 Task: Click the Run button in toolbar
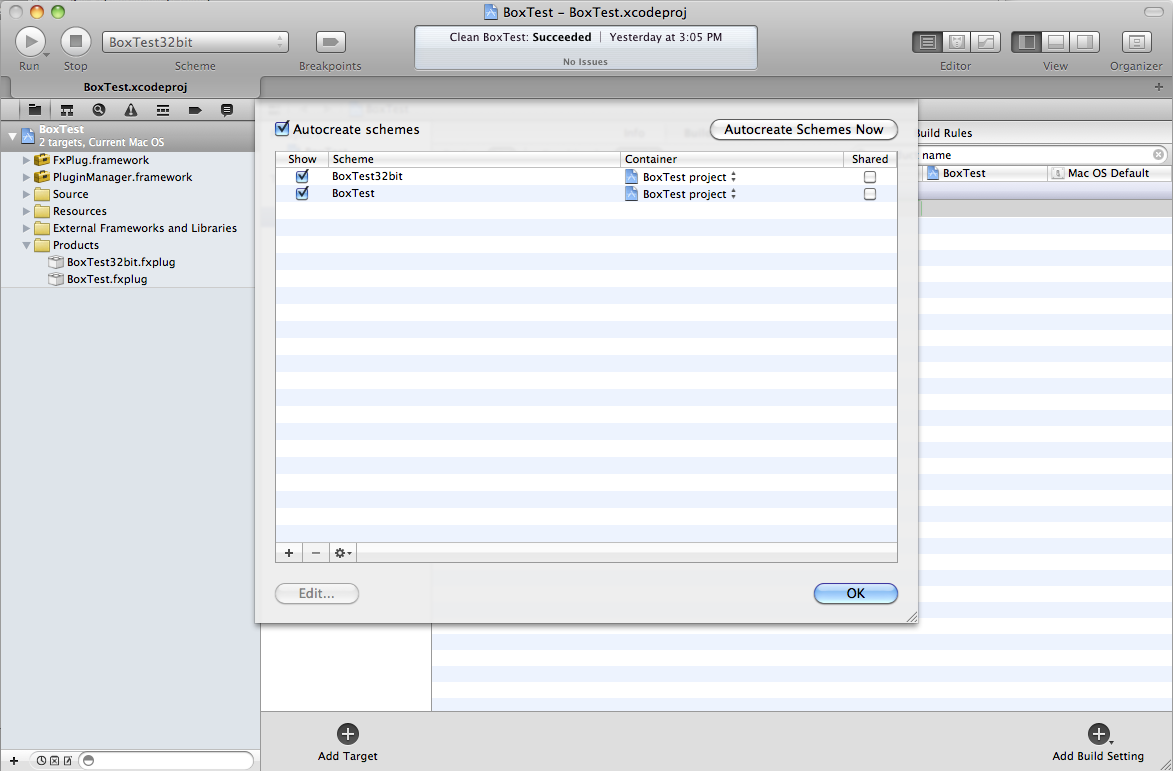[30, 41]
